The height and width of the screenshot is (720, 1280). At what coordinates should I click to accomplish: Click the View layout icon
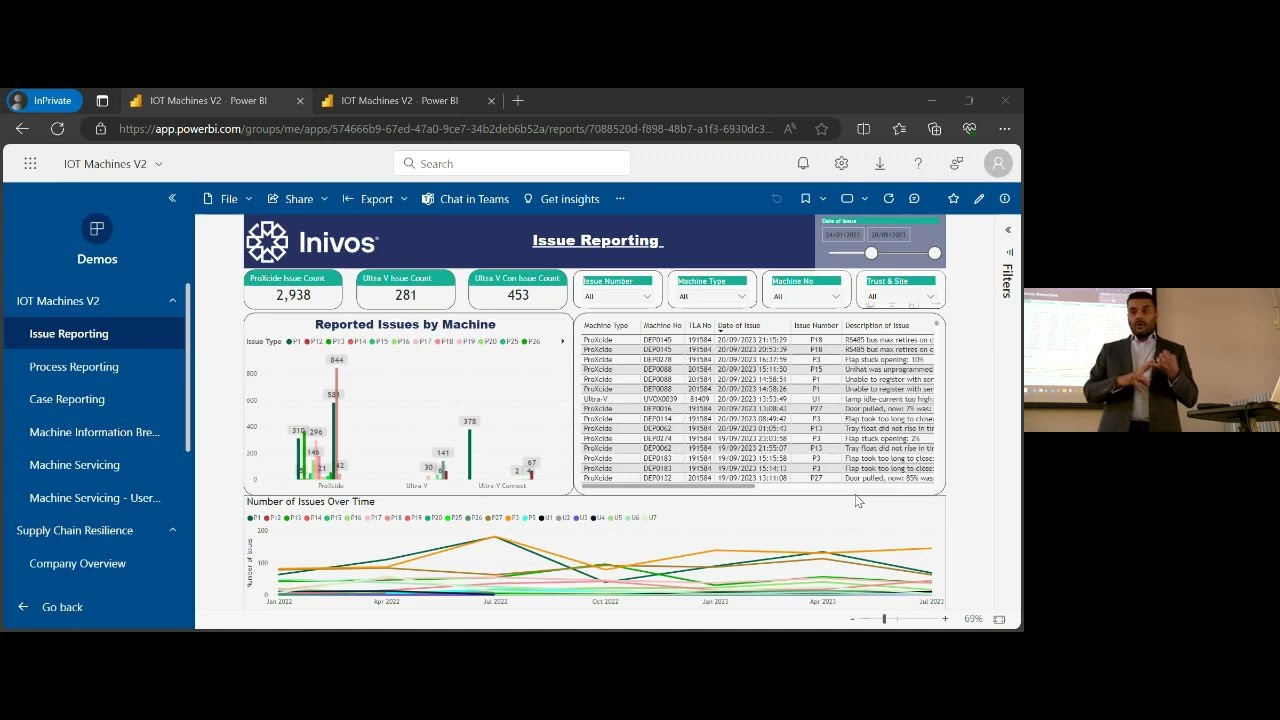(847, 199)
